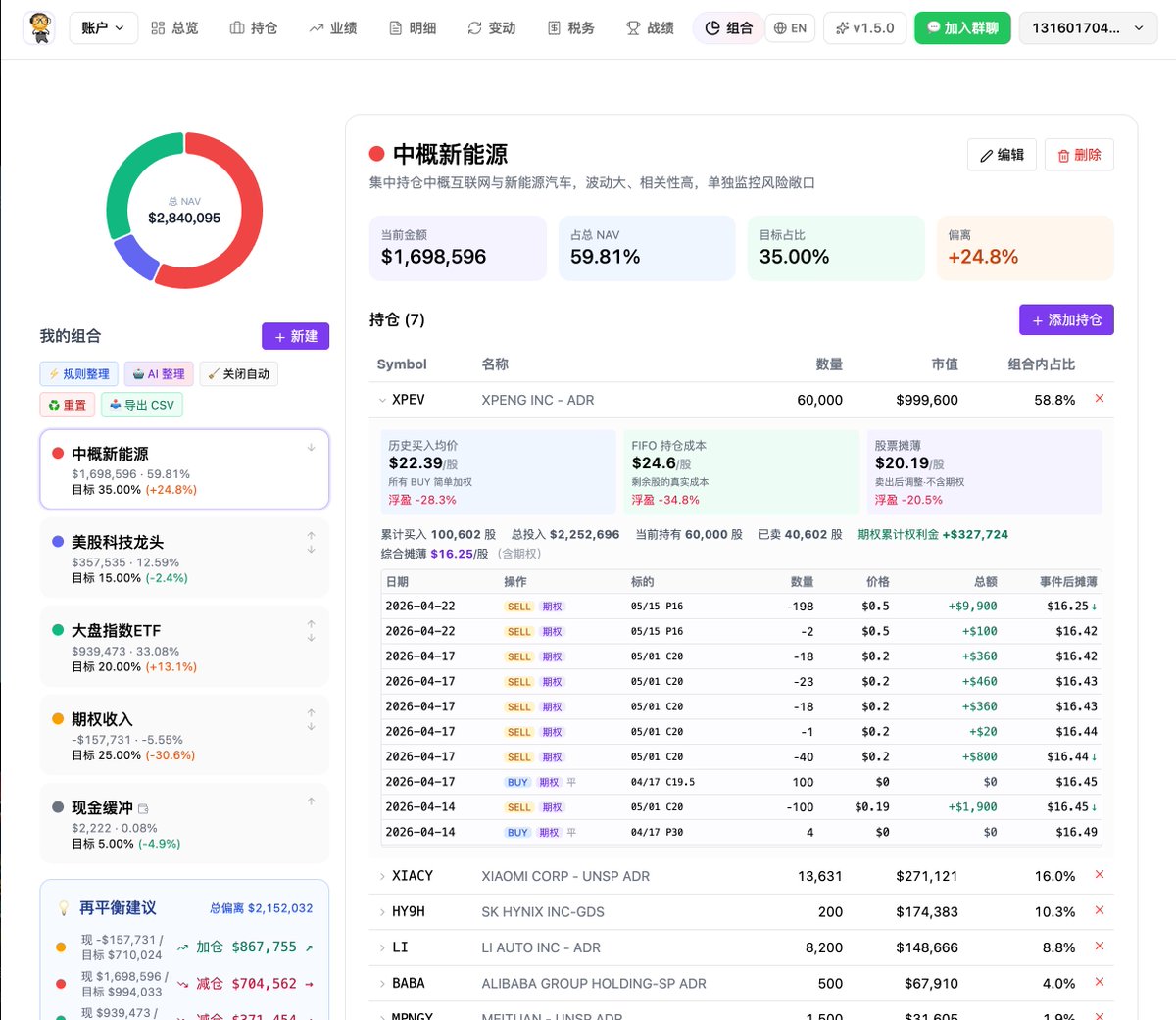This screenshot has height=1020, width=1176.
Task: Switch to the 总览 tab
Action: click(174, 28)
